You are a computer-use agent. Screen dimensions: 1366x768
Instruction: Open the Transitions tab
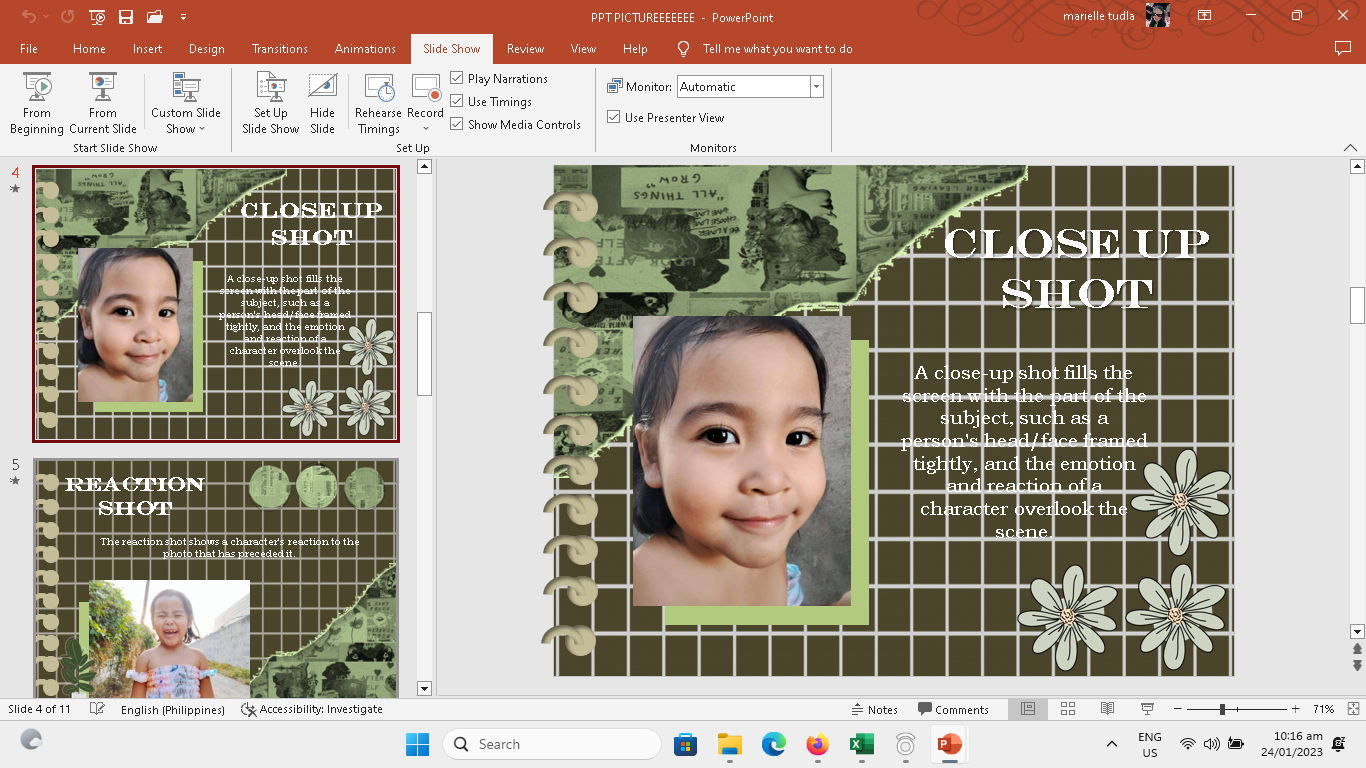280,48
